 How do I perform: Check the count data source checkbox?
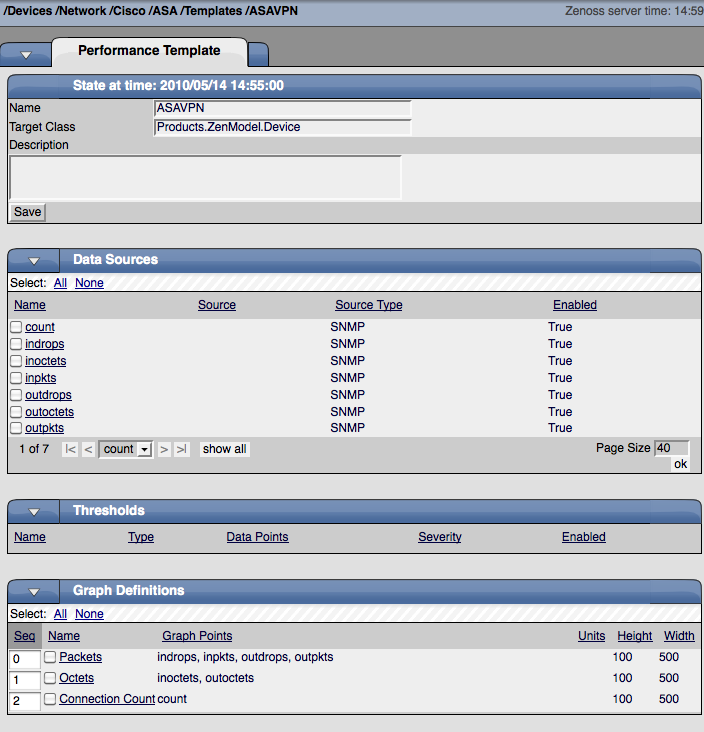click(x=16, y=327)
